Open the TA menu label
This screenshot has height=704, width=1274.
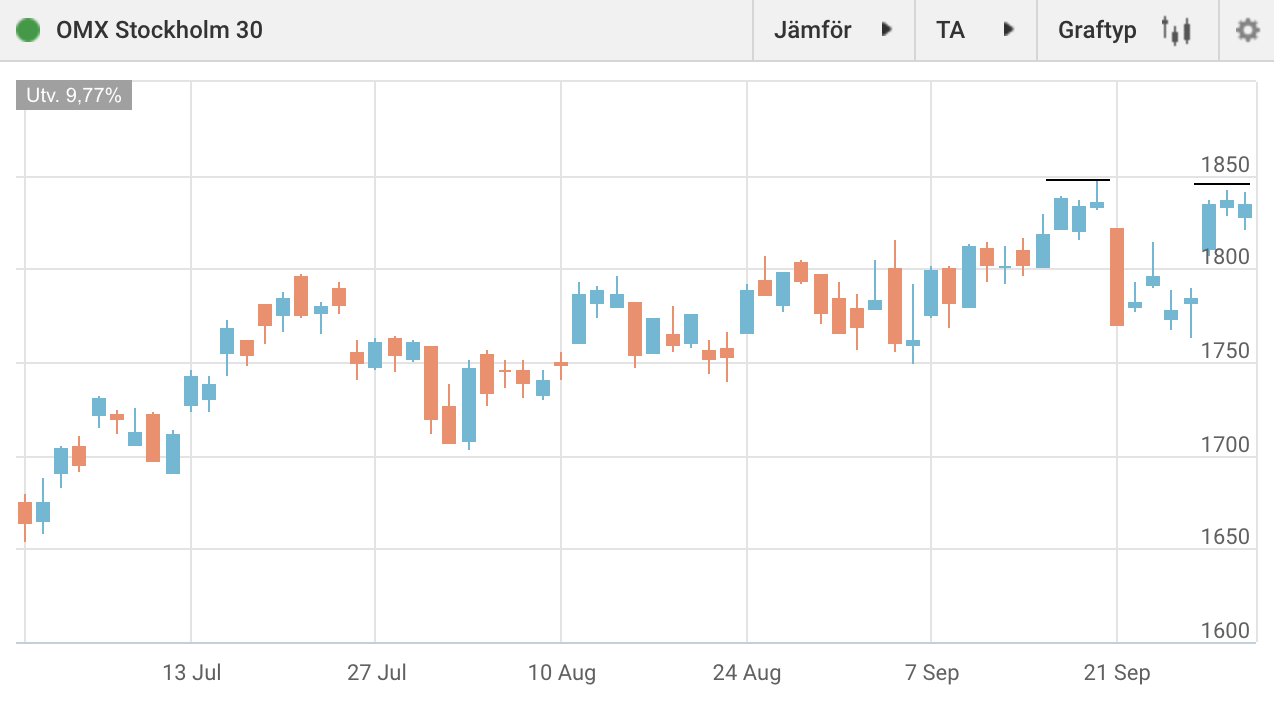tap(950, 30)
